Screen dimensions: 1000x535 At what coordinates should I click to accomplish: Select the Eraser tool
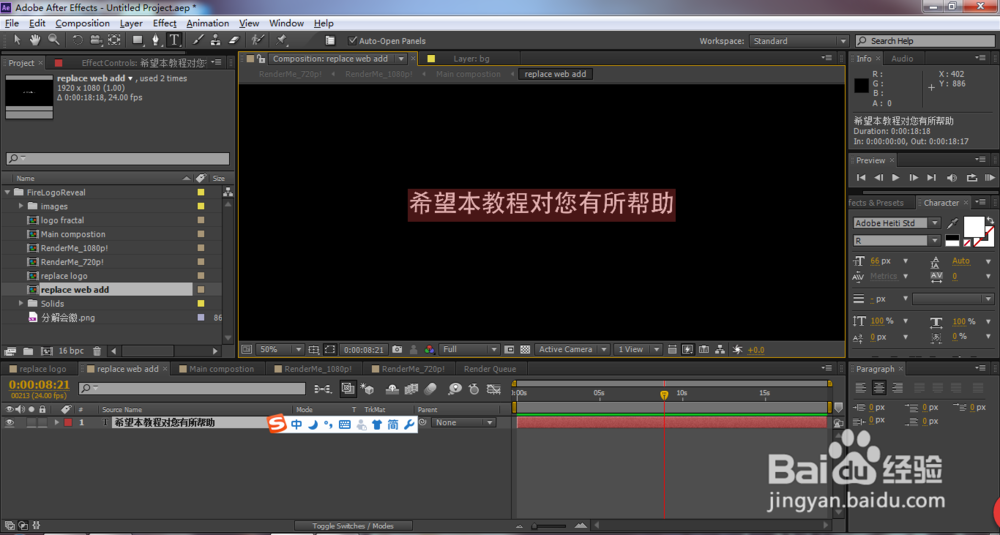[x=233, y=40]
